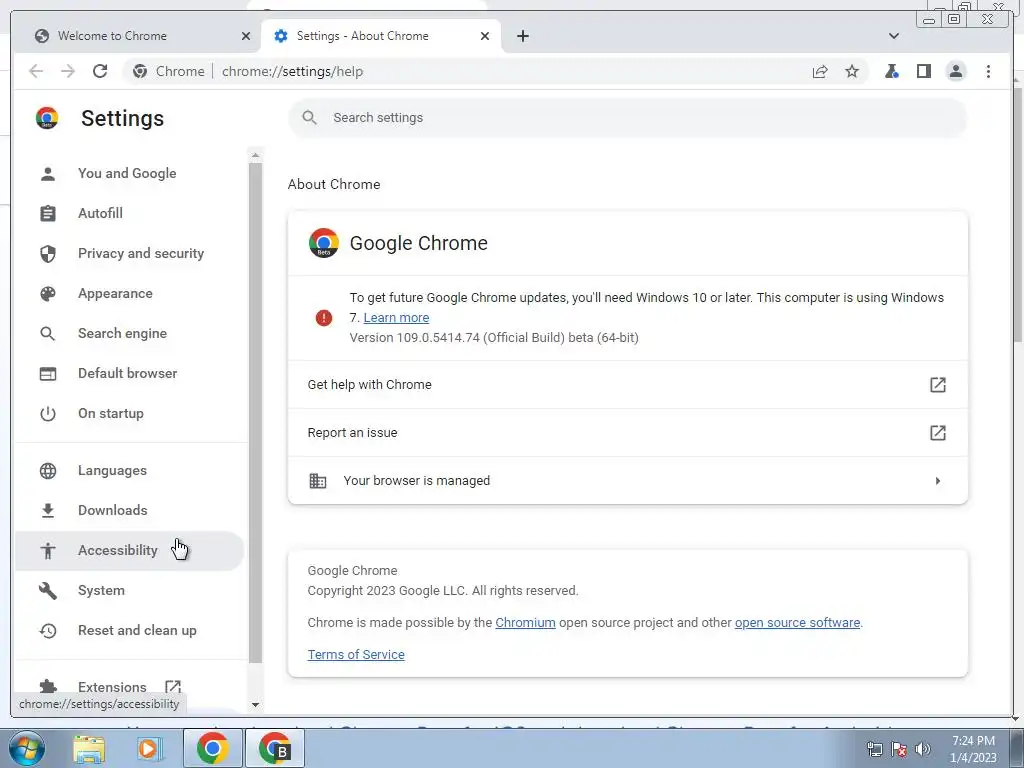
Task: Open On startup settings
Action: click(x=129, y=413)
